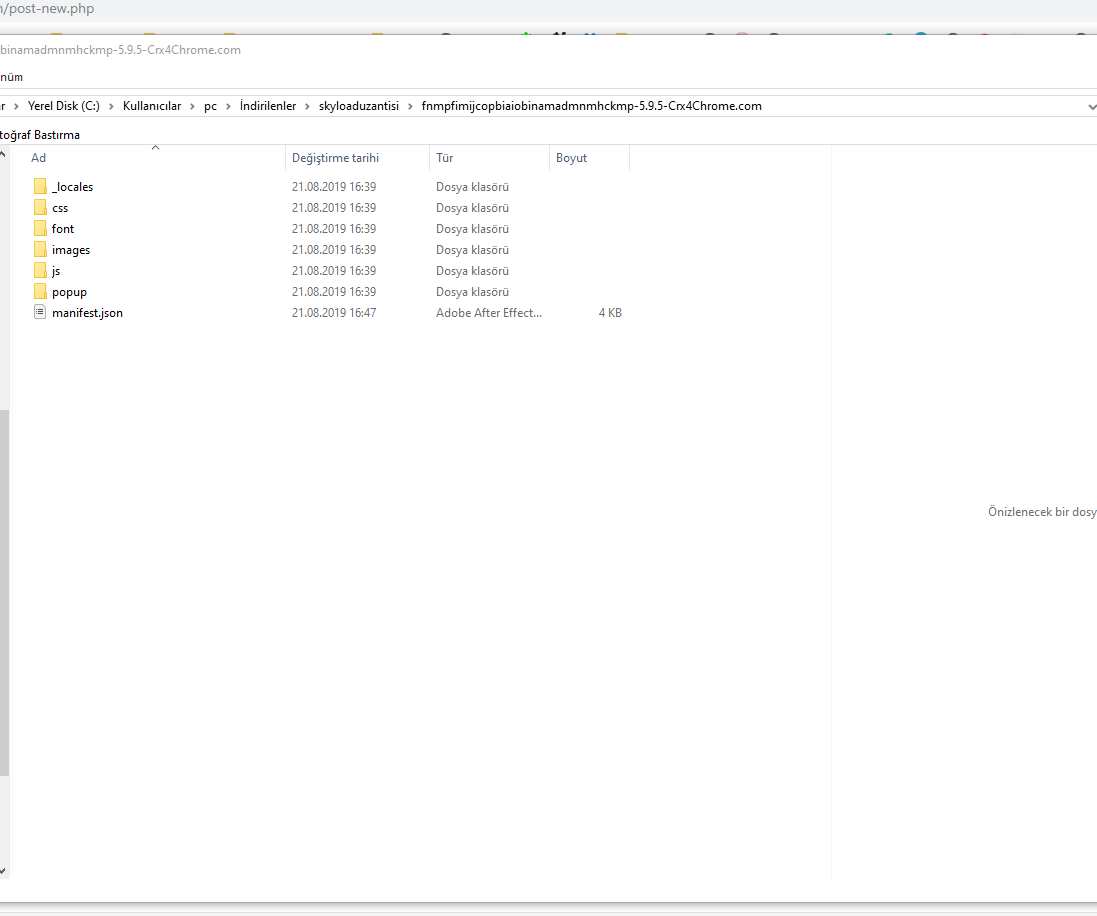Navigate to Yerel Disk (C:) in breadcrumb
Screen dimensions: 1097x916
64,106
